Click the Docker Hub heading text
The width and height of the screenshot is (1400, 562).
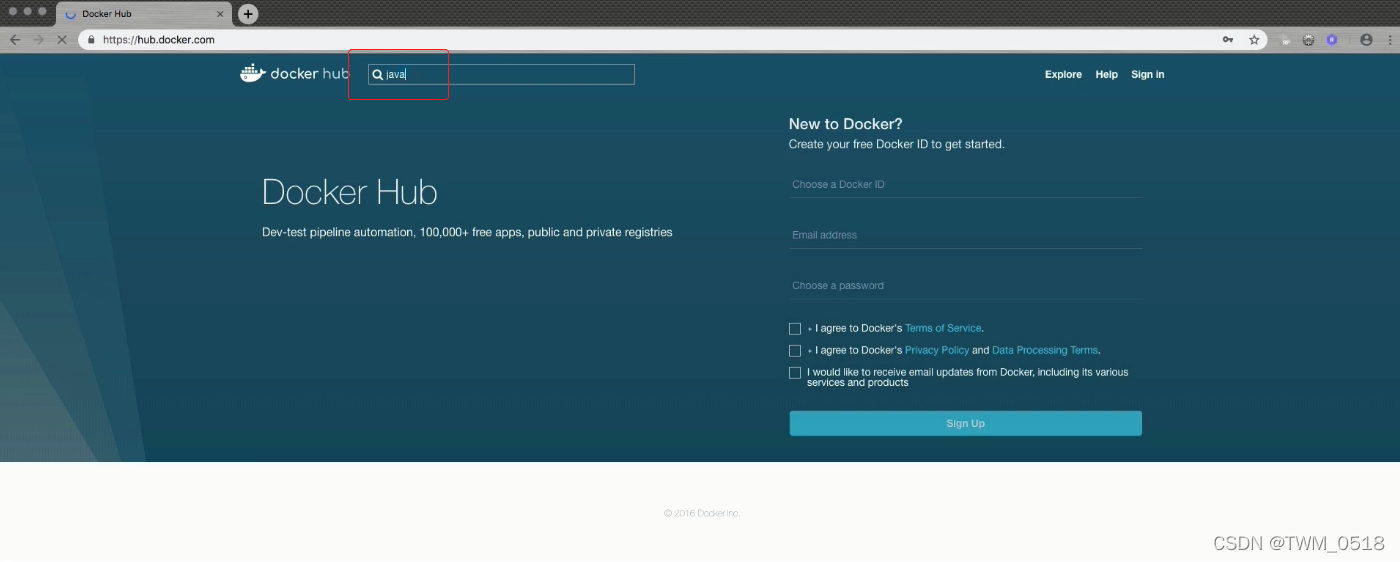click(350, 192)
